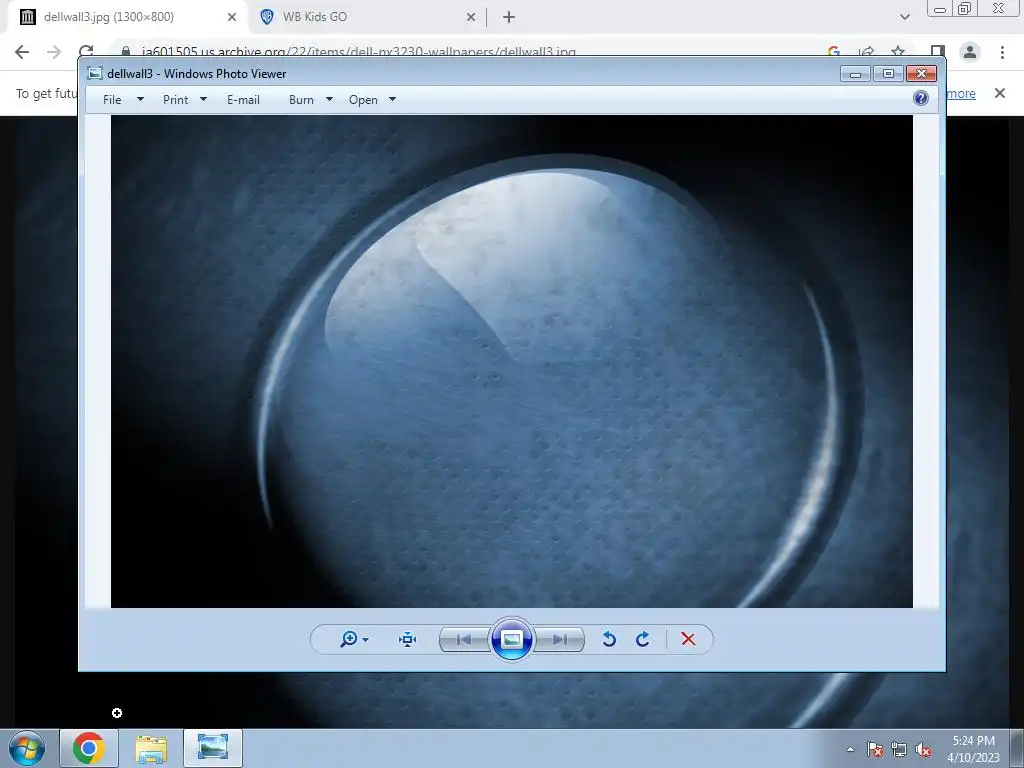Click E-mail in Photo Viewer toolbar
The width and height of the screenshot is (1024, 768).
(x=244, y=100)
